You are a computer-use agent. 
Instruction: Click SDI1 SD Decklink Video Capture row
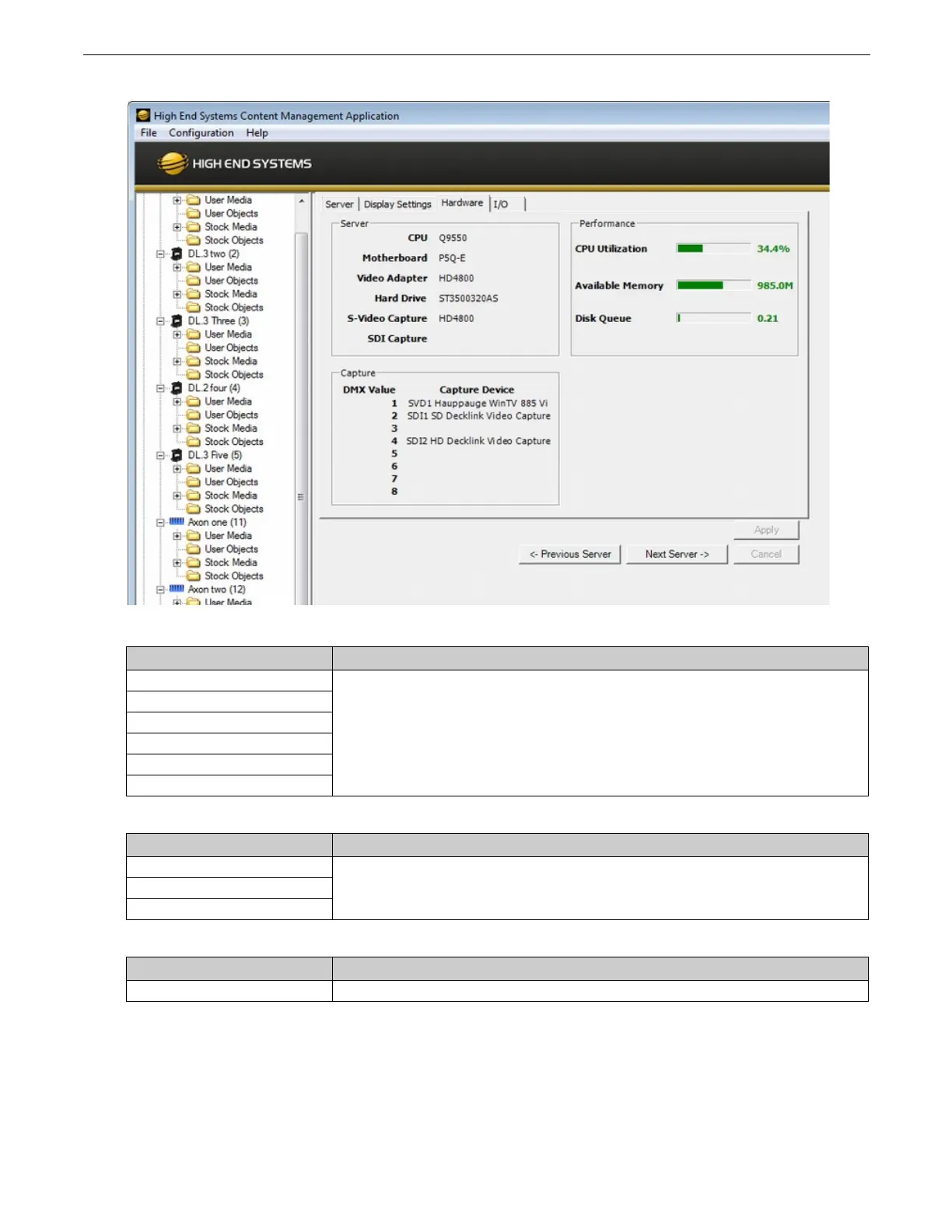click(478, 415)
